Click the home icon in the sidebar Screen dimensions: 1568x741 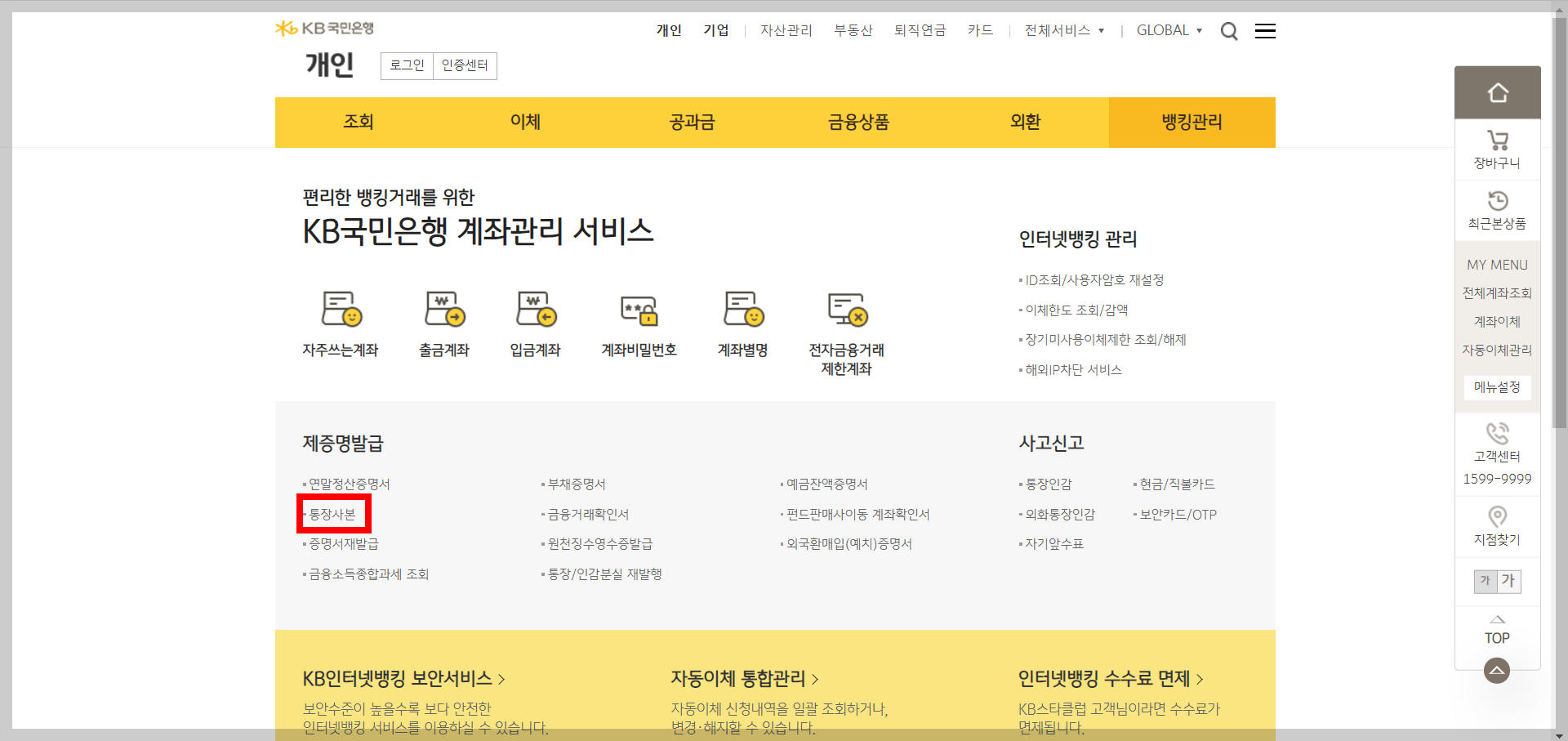(x=1497, y=92)
